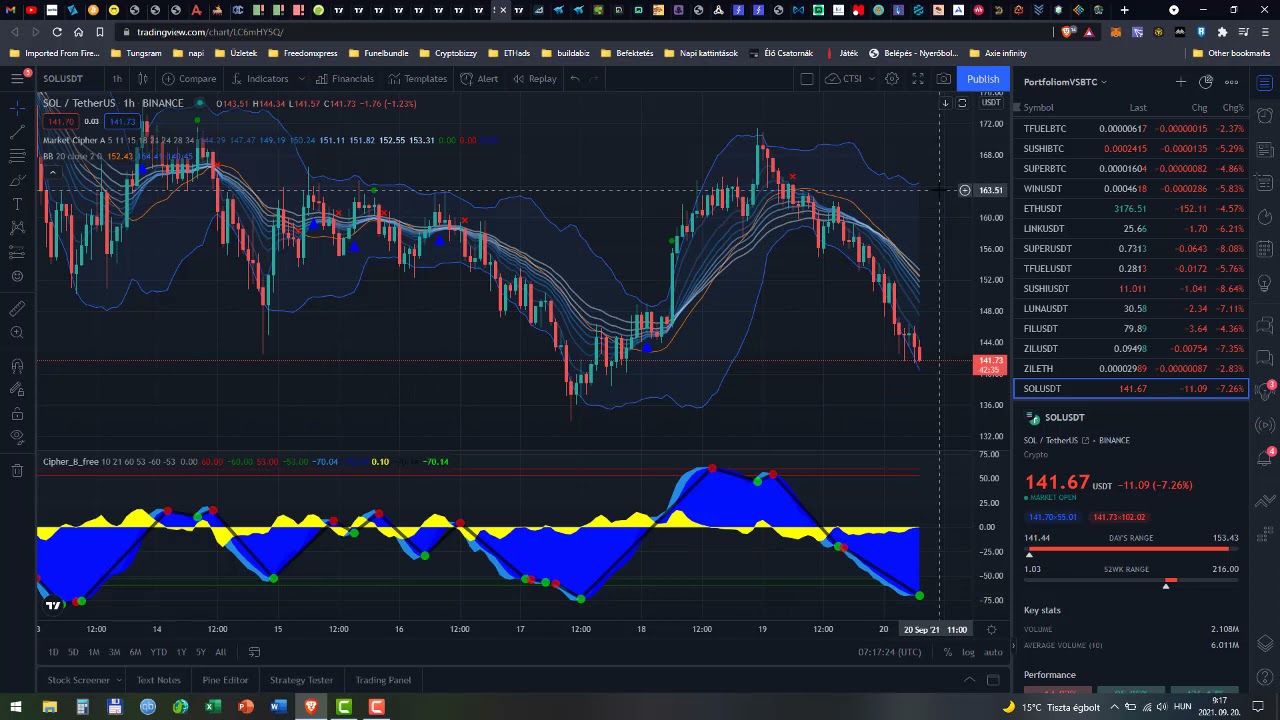Toggle hide all drawings eye icon
Viewport: 1280px width, 720px height.
point(17,437)
